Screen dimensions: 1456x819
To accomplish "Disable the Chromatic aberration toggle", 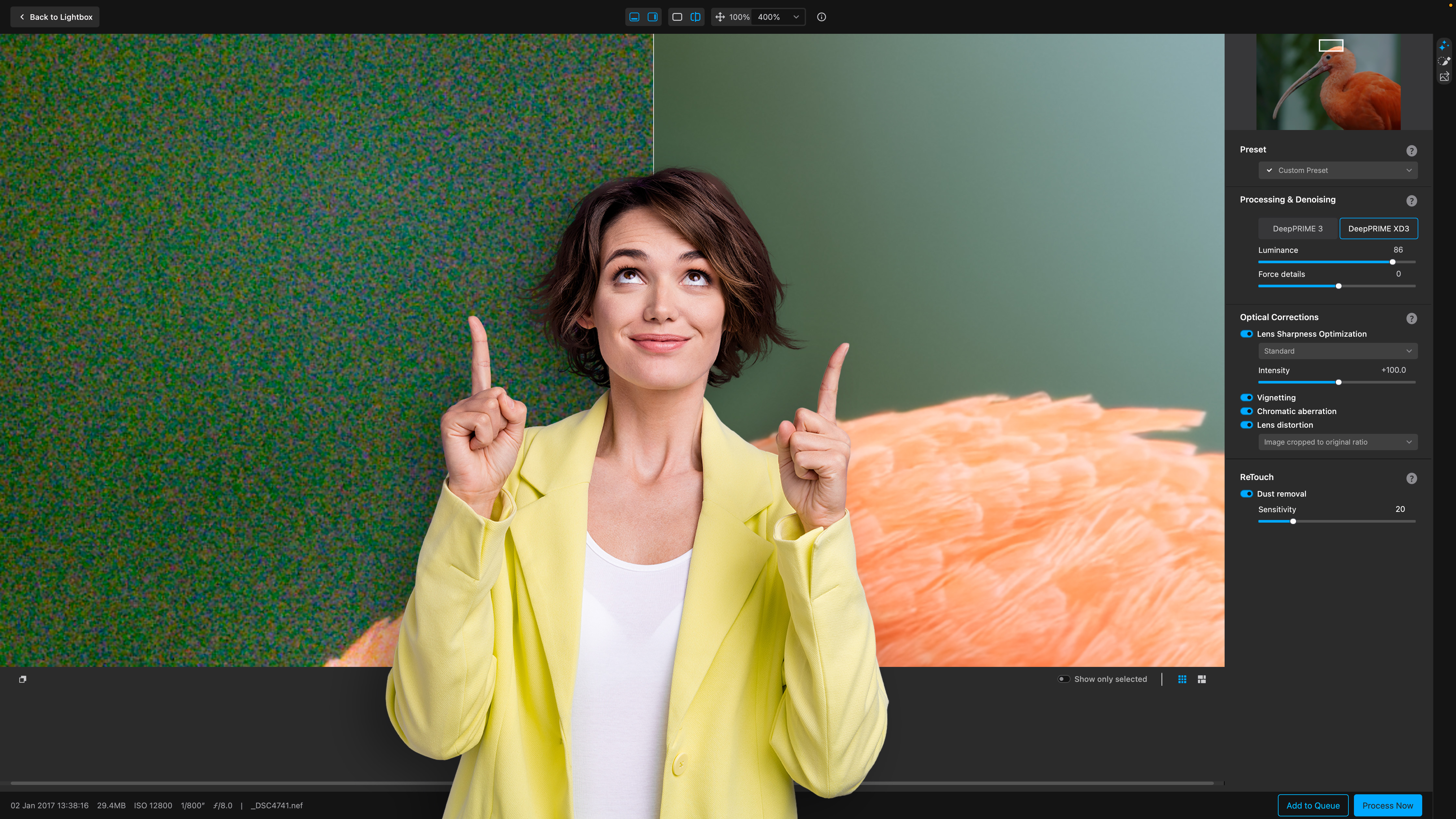I will pos(1247,411).
